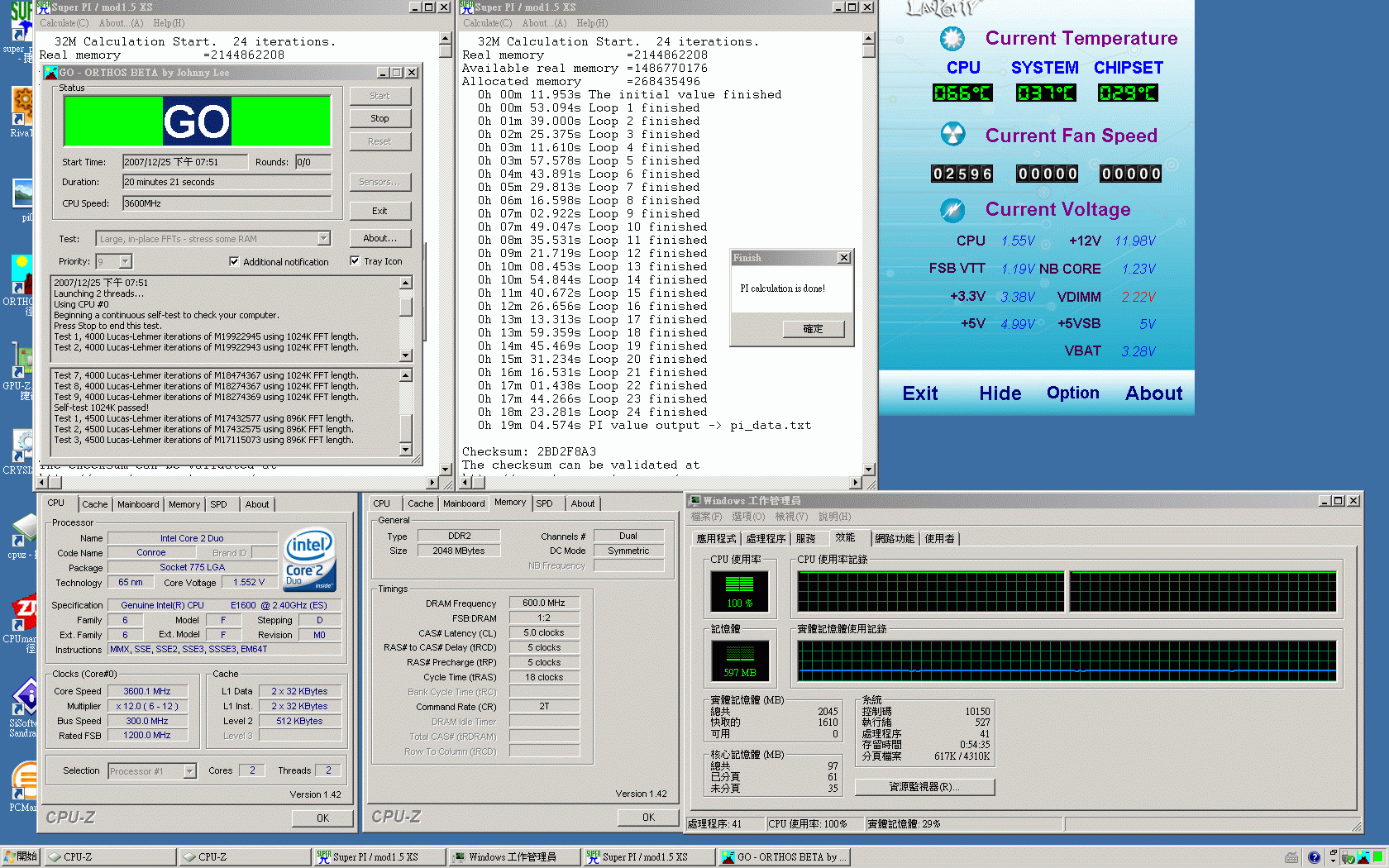Select SPD tab in right CPU-Z window
This screenshot has width=1389, height=868.
tap(544, 503)
